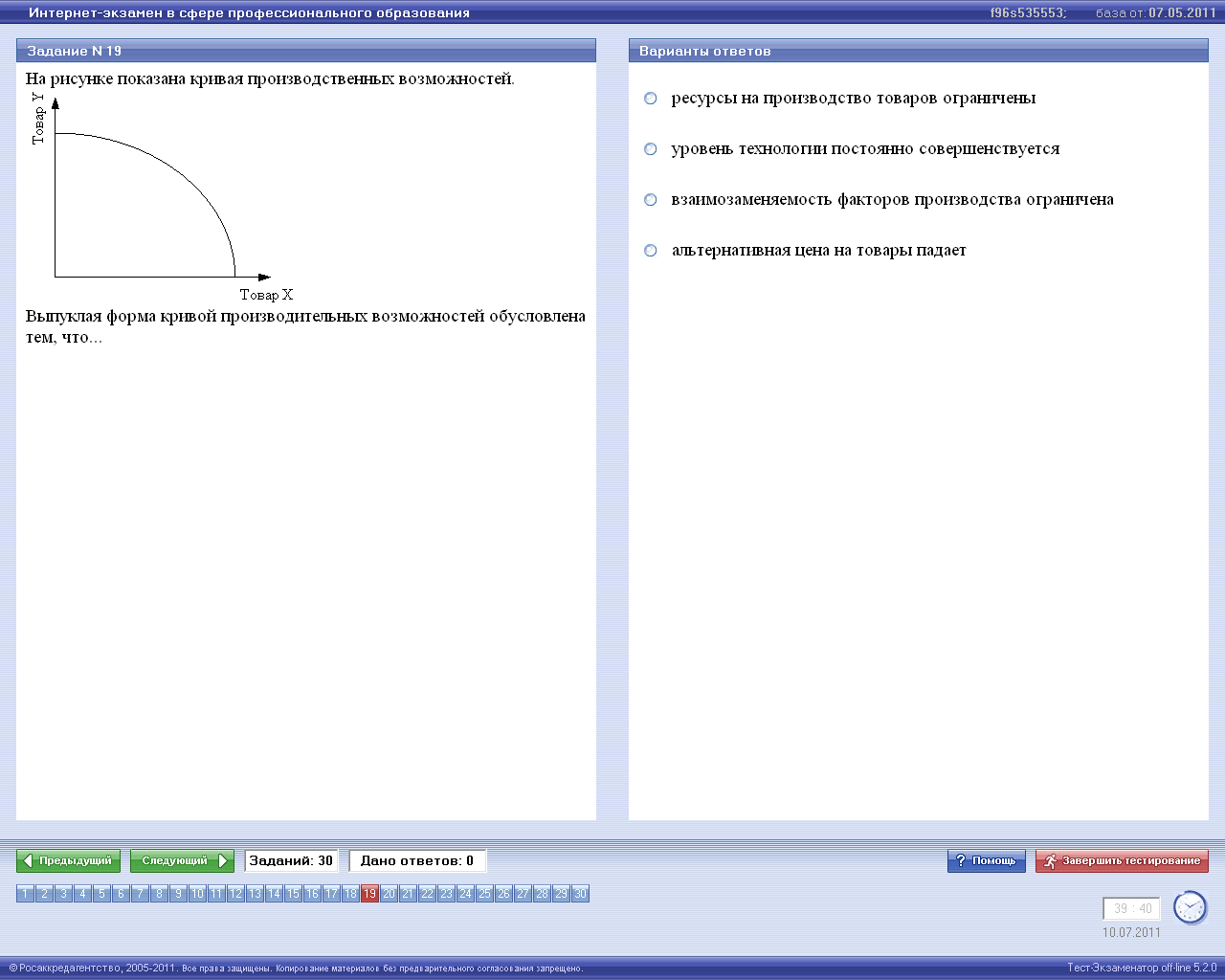Click the 'база от: 07.05.2011' text

point(1156,13)
